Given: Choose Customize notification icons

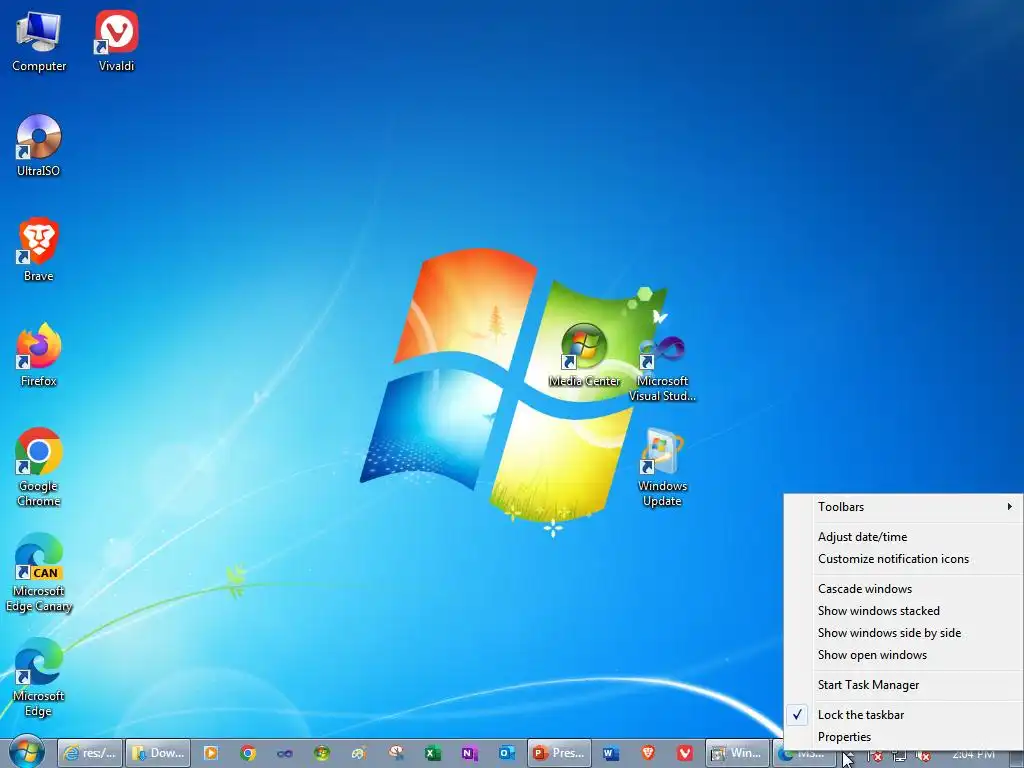Looking at the screenshot, I should click(x=903, y=558).
